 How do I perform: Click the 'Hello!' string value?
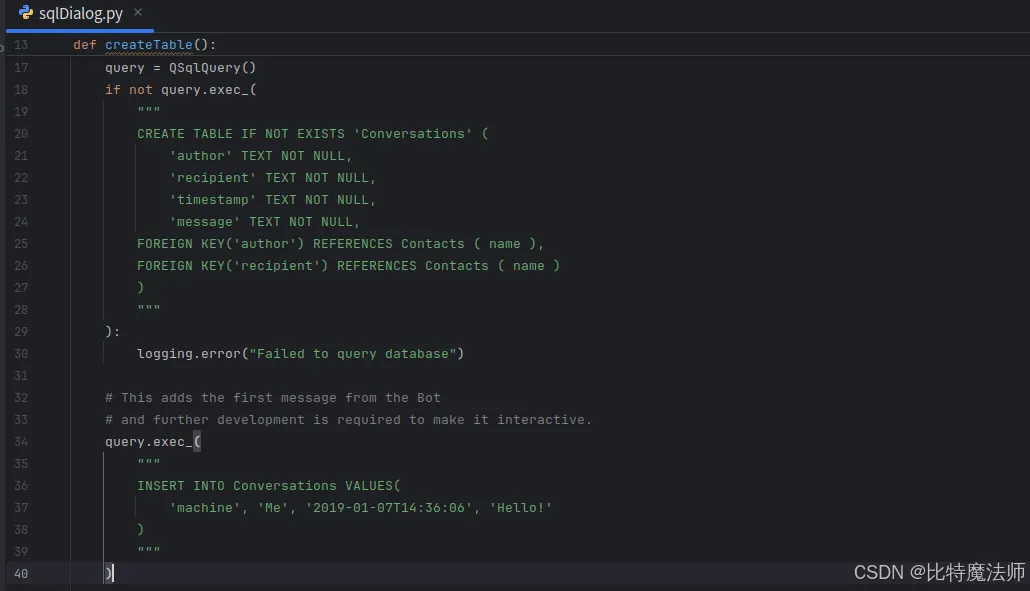(x=521, y=508)
